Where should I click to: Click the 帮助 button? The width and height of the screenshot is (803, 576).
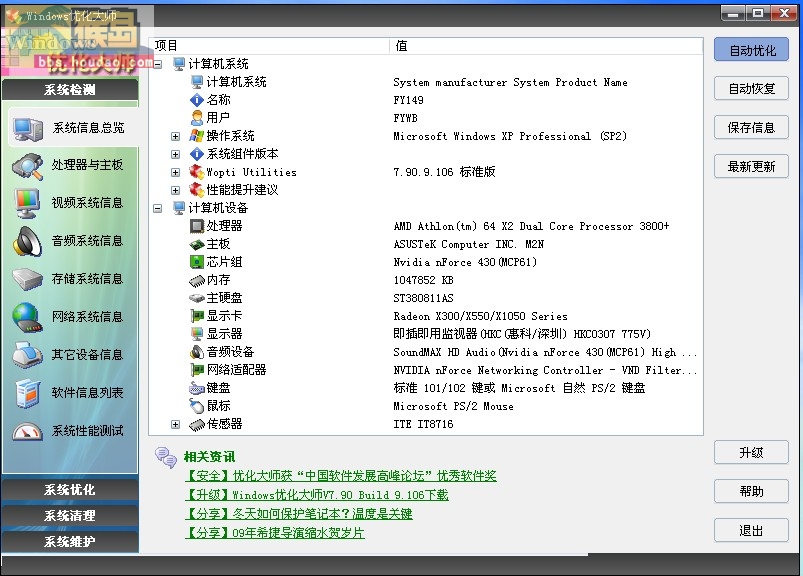751,492
